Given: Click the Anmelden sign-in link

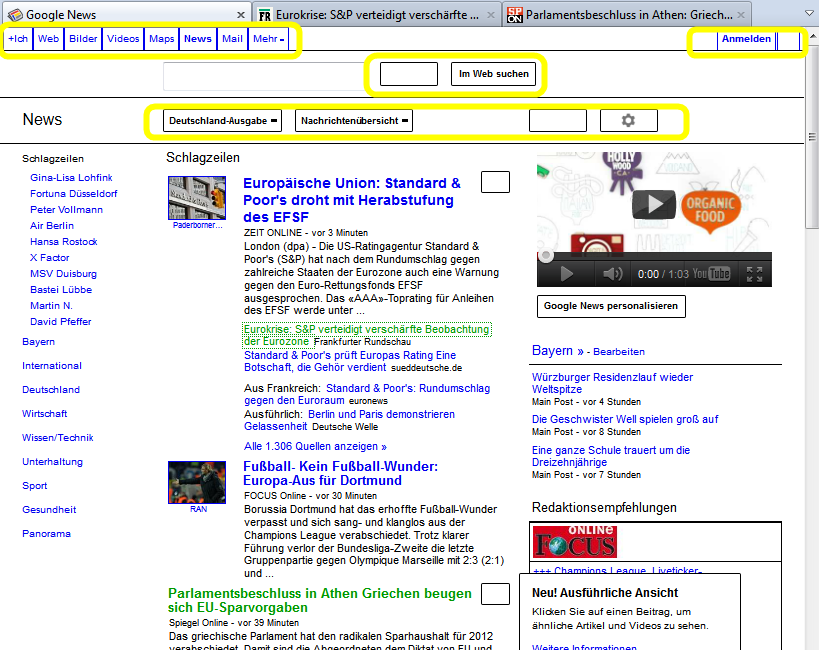Looking at the screenshot, I should click(746, 39).
